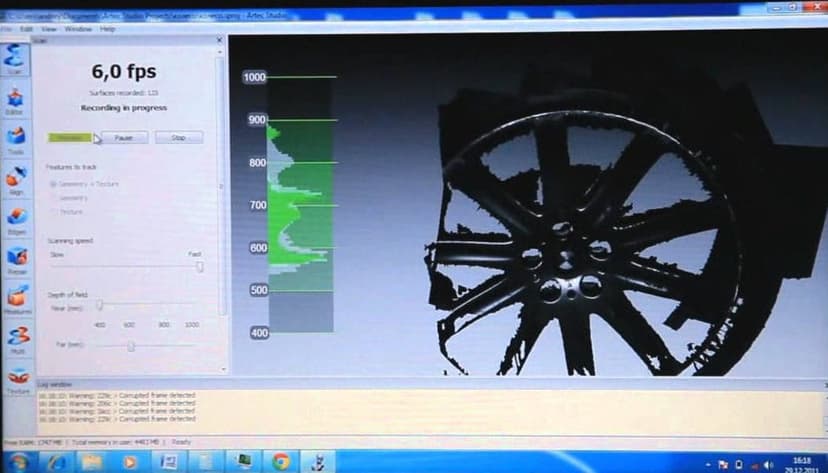The image size is (828, 473).
Task: Click the 'Recording in progress' status text
Action: 124,108
